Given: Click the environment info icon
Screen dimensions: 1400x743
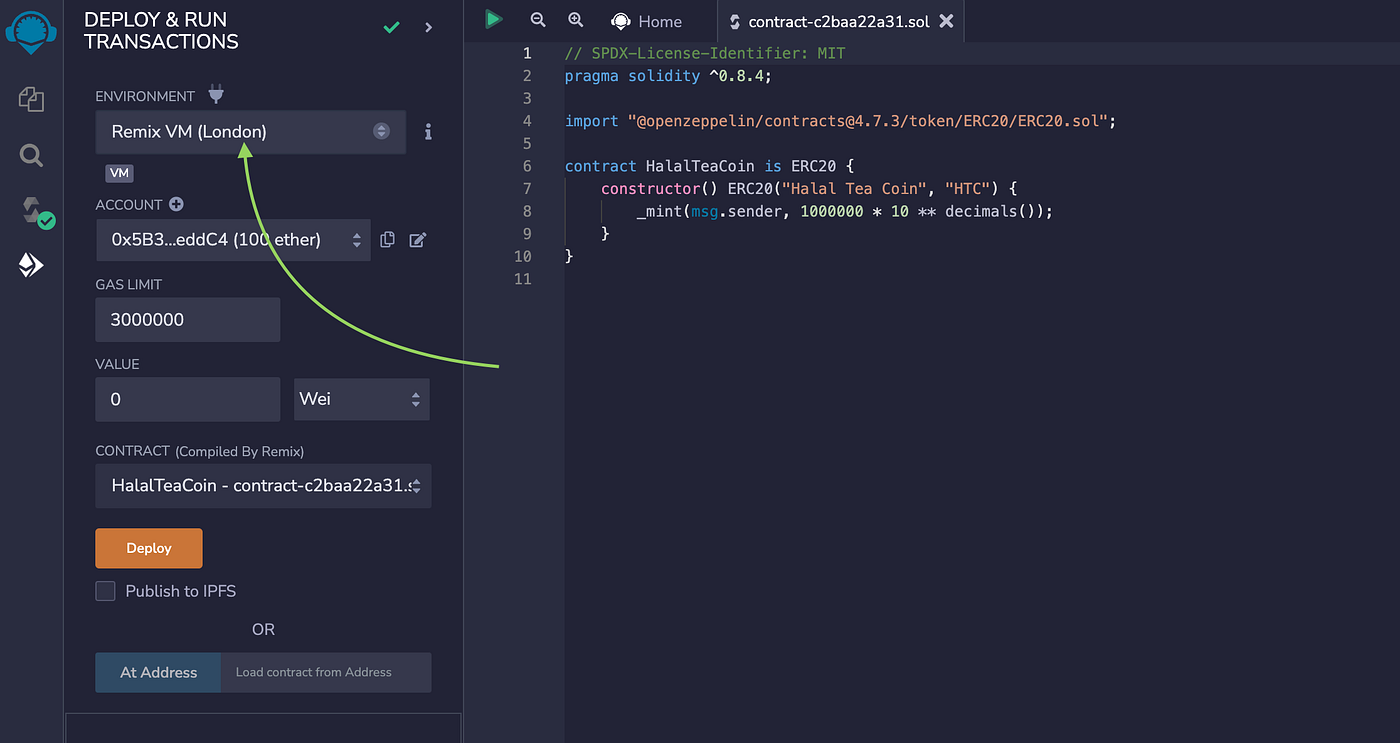Looking at the screenshot, I should 428,132.
